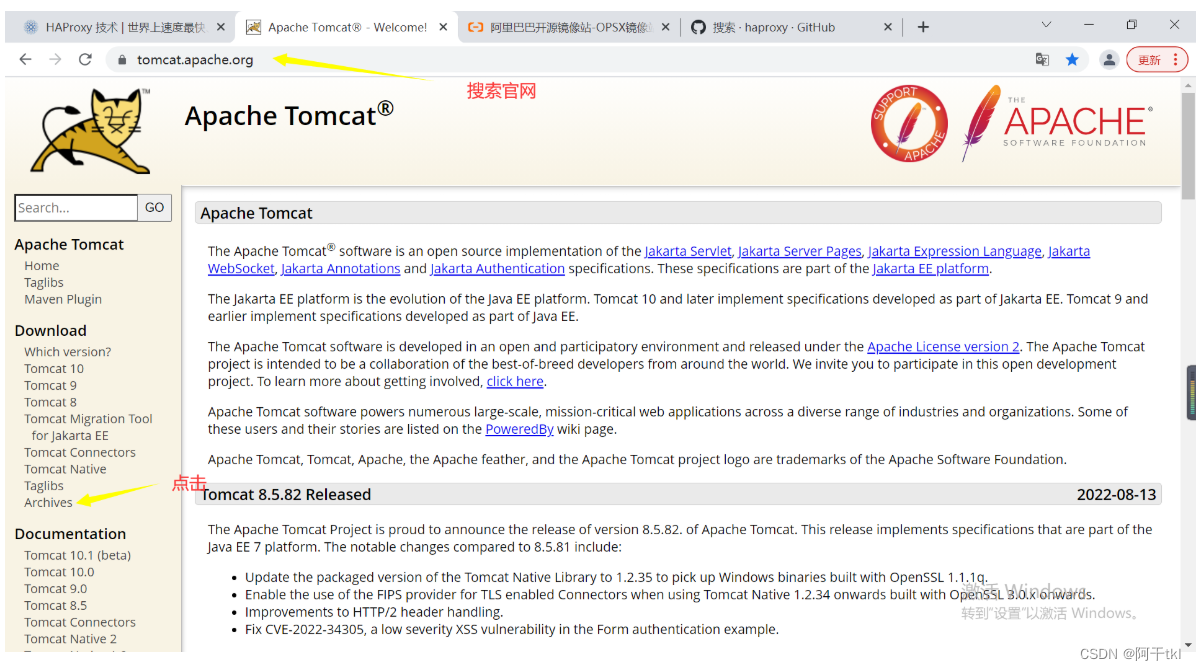This screenshot has width=1196, height=670.
Task: Follow the Jakarta Annotations link
Action: point(340,269)
